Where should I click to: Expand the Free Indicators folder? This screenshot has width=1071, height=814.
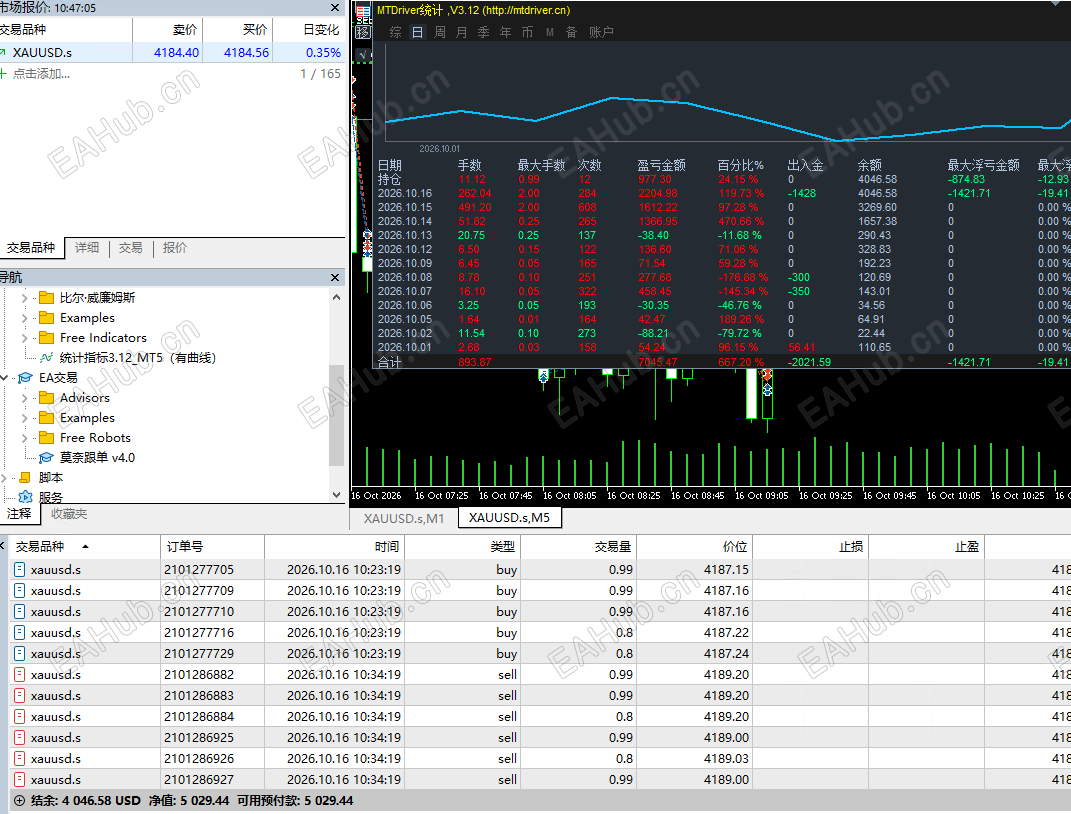(25, 338)
